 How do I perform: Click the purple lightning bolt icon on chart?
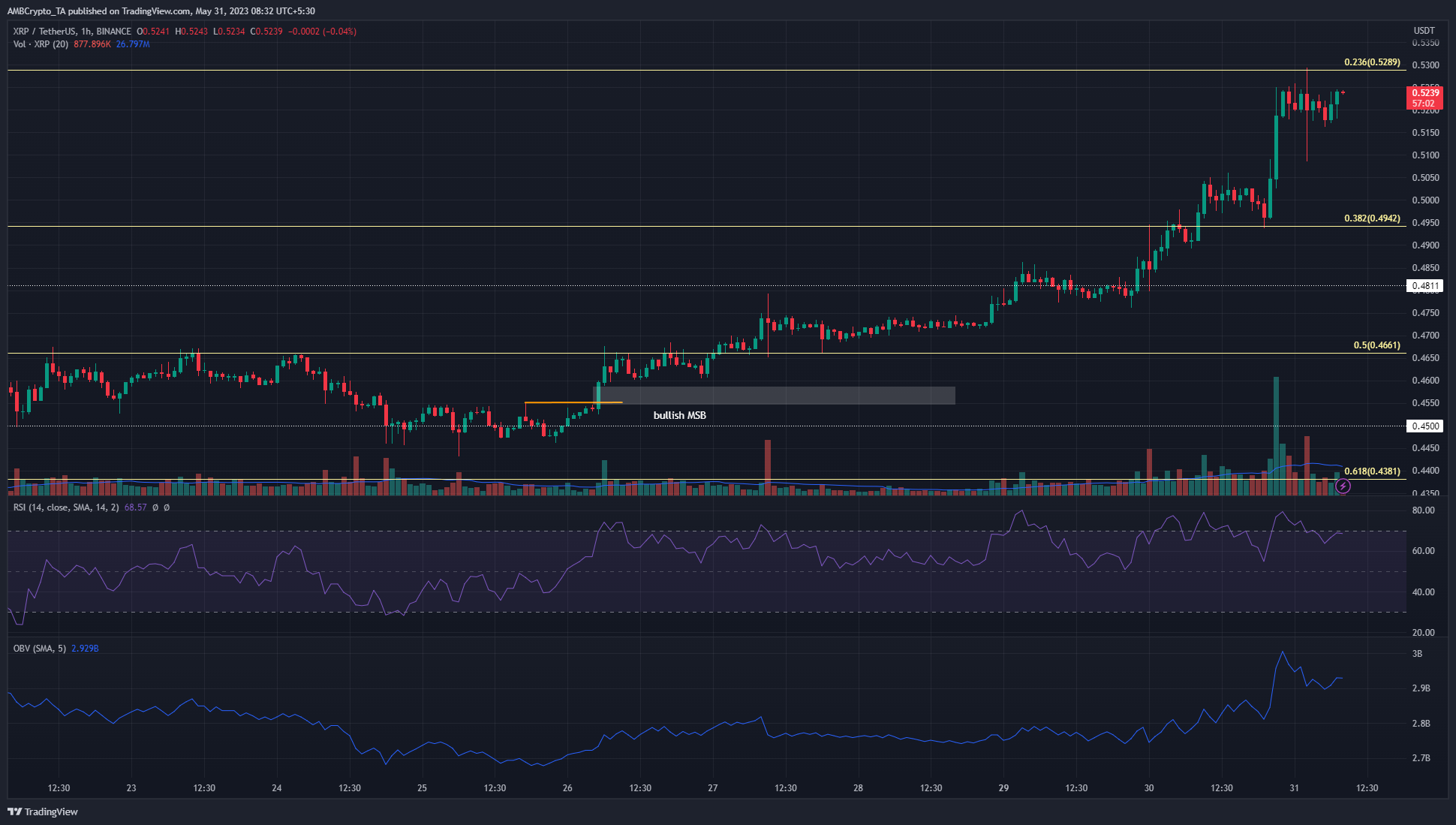tap(1343, 486)
